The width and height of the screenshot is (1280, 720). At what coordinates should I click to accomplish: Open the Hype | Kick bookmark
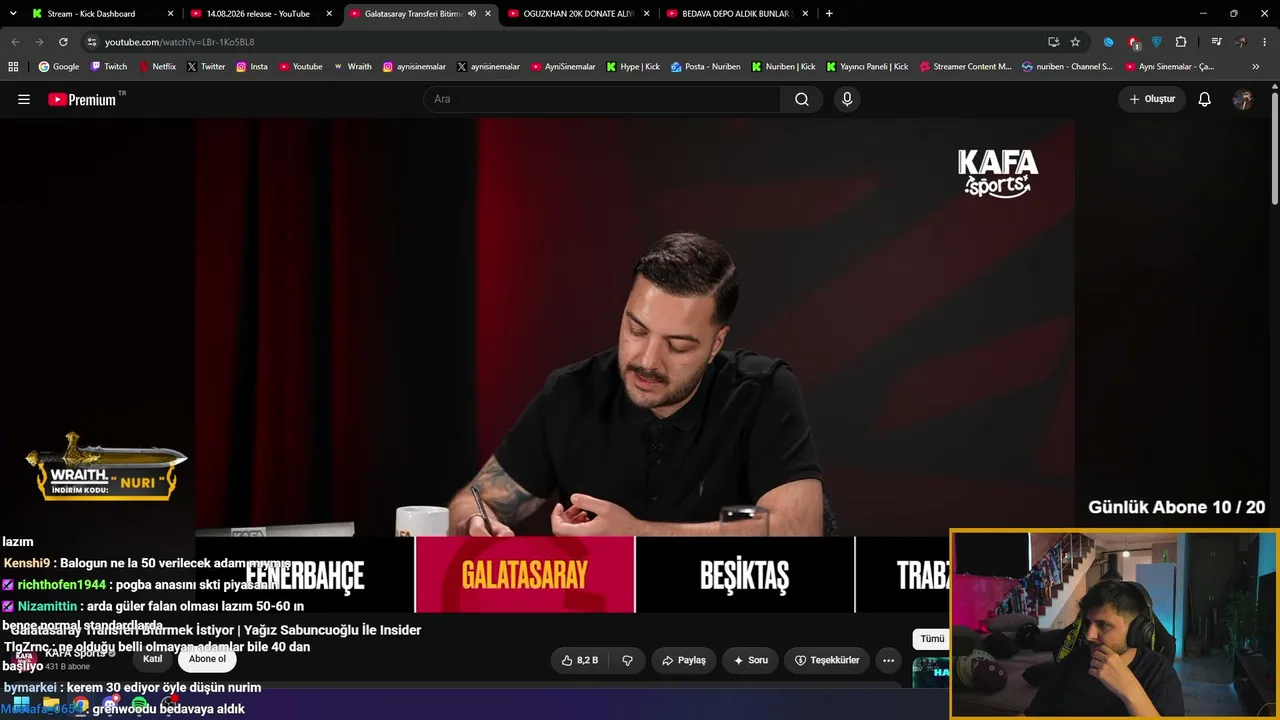(x=632, y=66)
